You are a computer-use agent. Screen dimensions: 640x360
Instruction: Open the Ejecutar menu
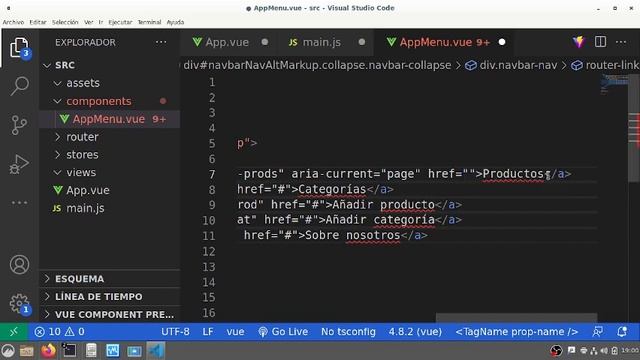(120, 22)
